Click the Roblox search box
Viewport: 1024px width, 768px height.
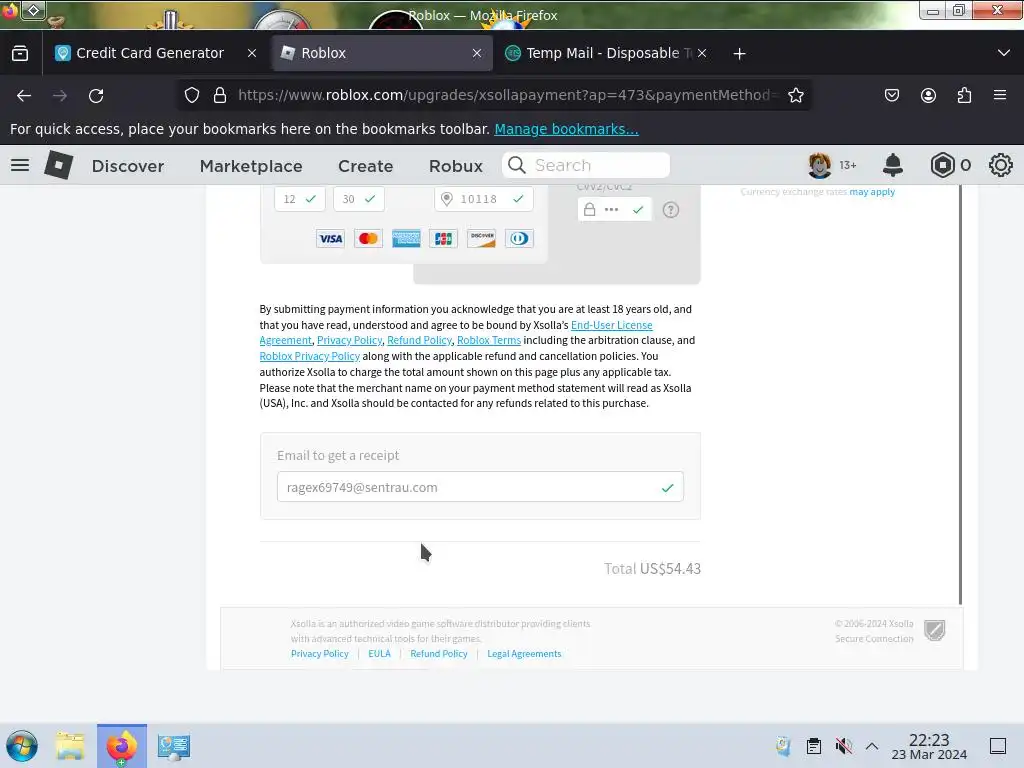point(586,165)
